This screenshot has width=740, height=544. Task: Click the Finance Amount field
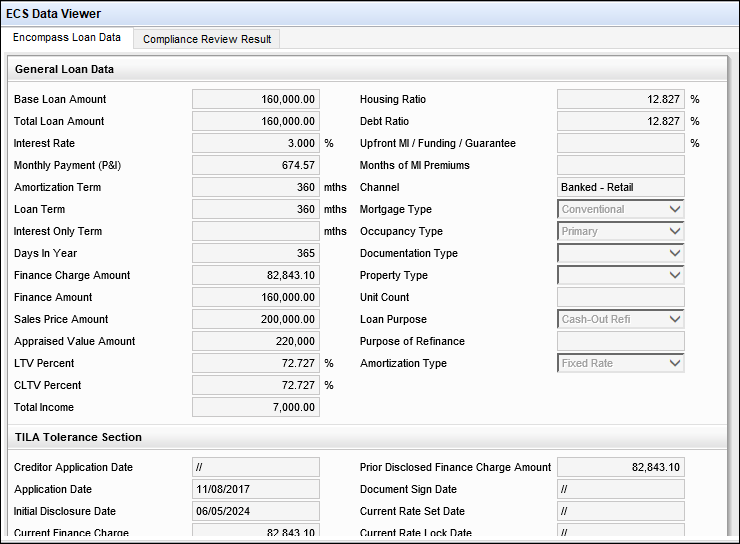tap(256, 297)
